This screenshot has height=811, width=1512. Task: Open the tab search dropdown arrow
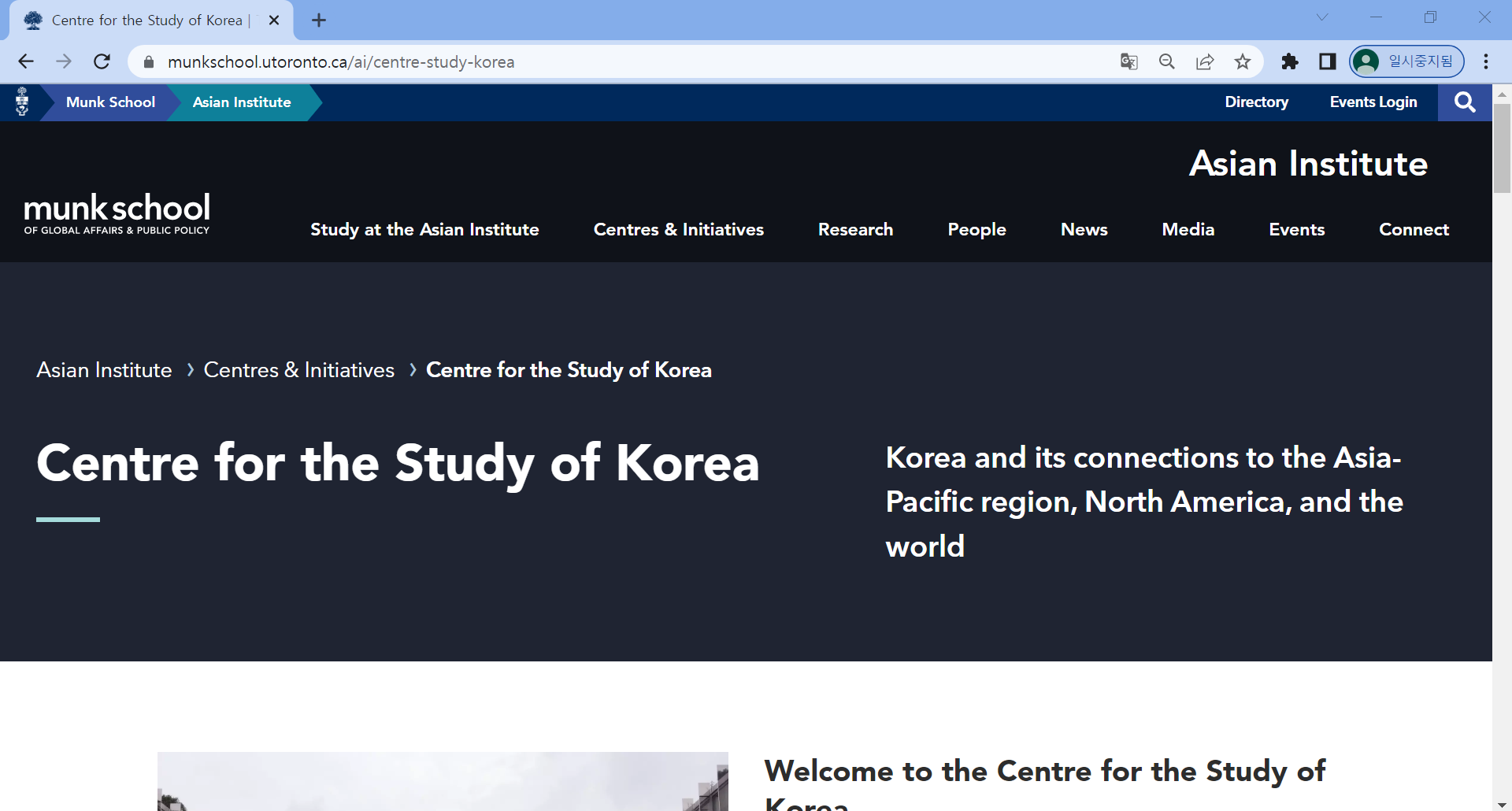click(x=1322, y=17)
